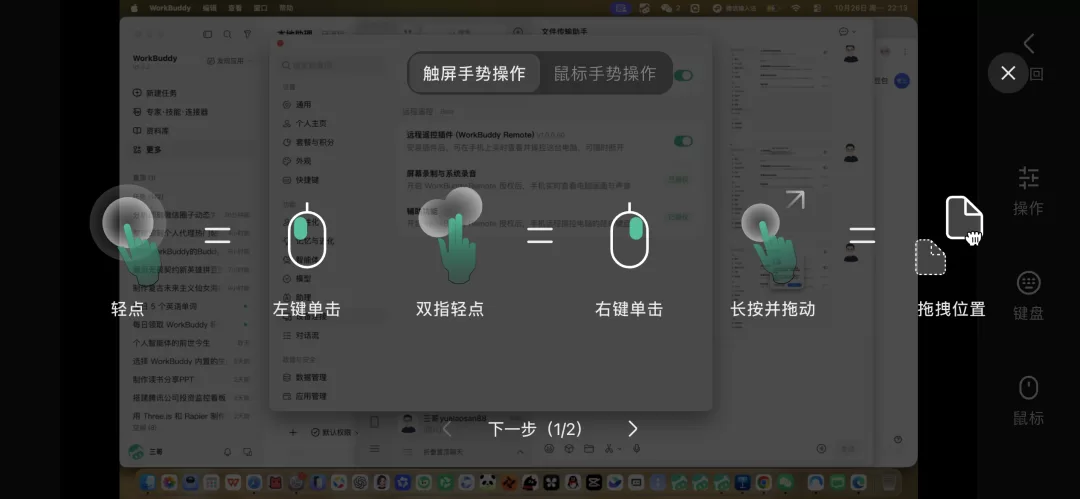
Task: Open the 制作读书分享PPT task
Action: pyautogui.click(x=164, y=380)
